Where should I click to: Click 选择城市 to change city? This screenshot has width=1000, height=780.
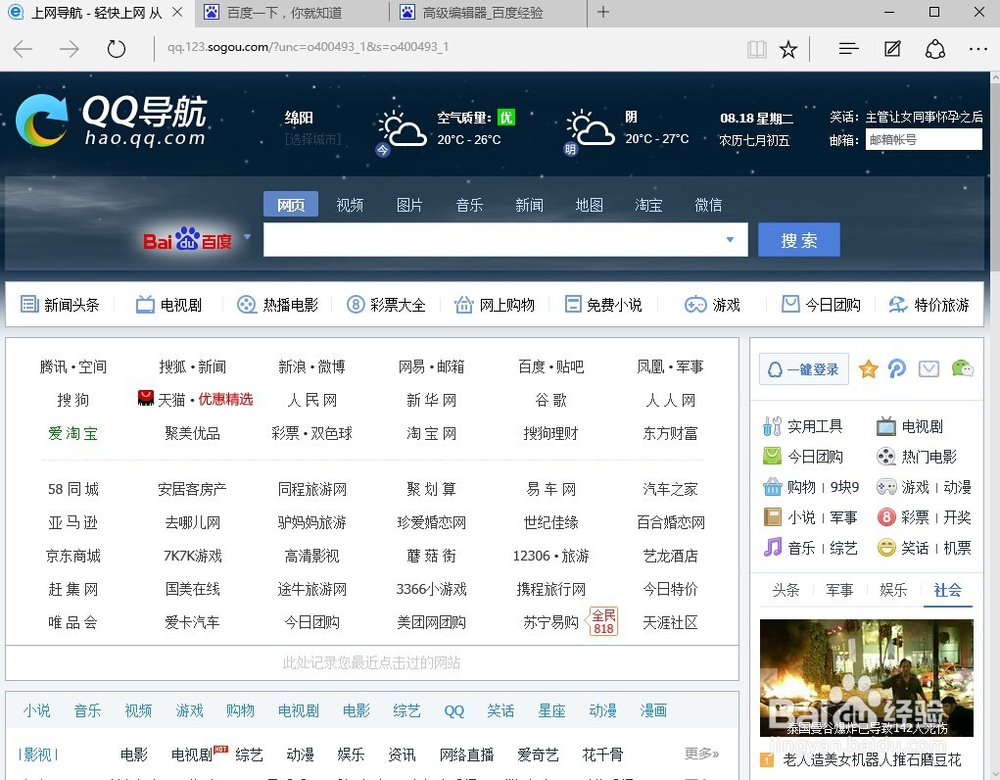coord(312,139)
